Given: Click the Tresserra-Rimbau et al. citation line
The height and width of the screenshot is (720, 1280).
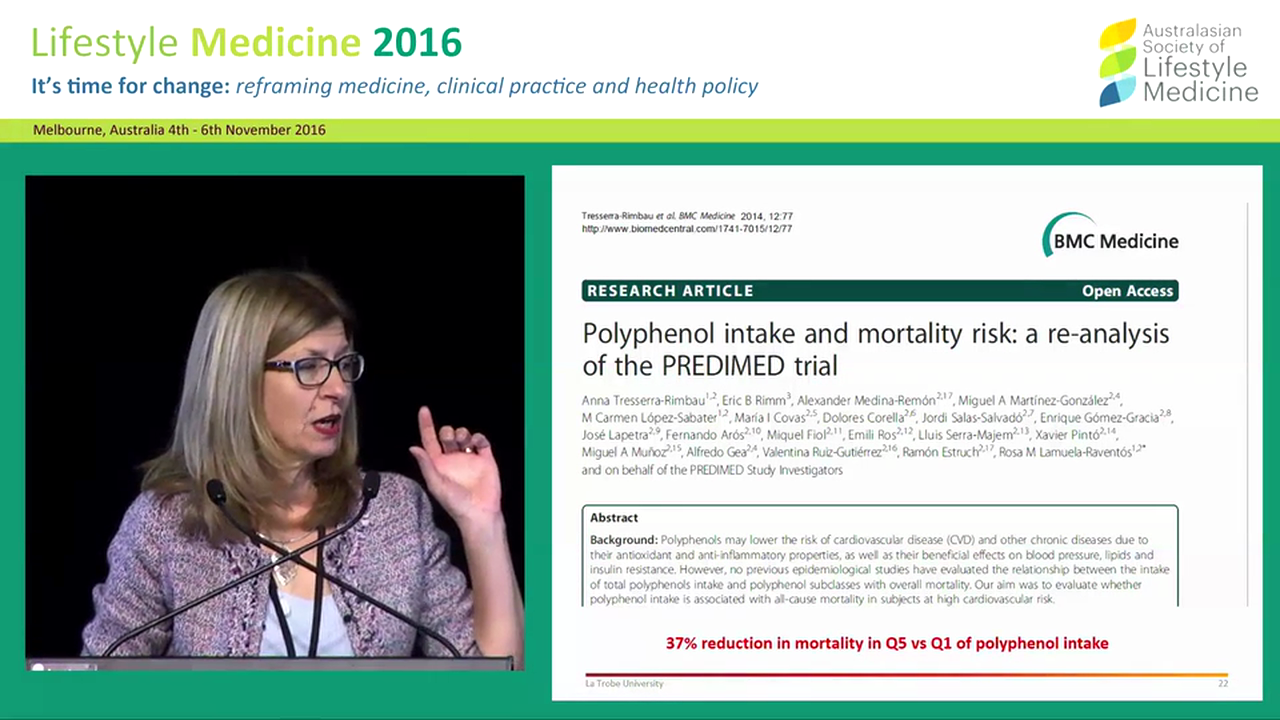Looking at the screenshot, I should tap(686, 216).
